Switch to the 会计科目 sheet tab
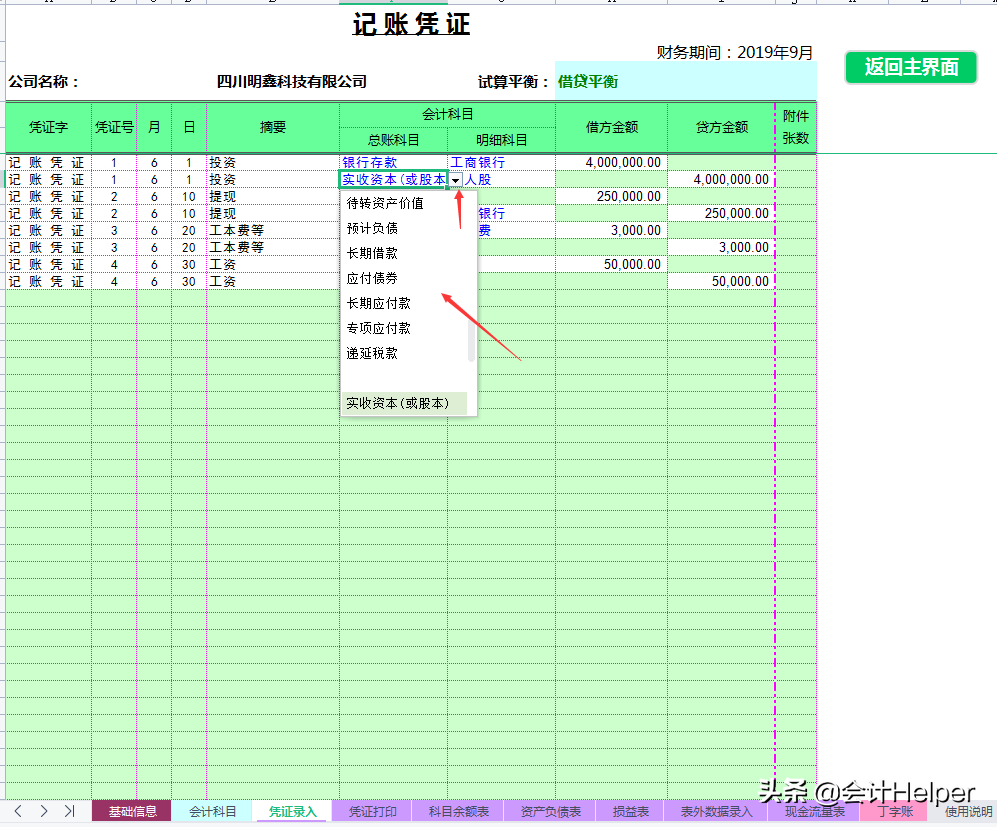The width and height of the screenshot is (997, 827). pos(212,812)
